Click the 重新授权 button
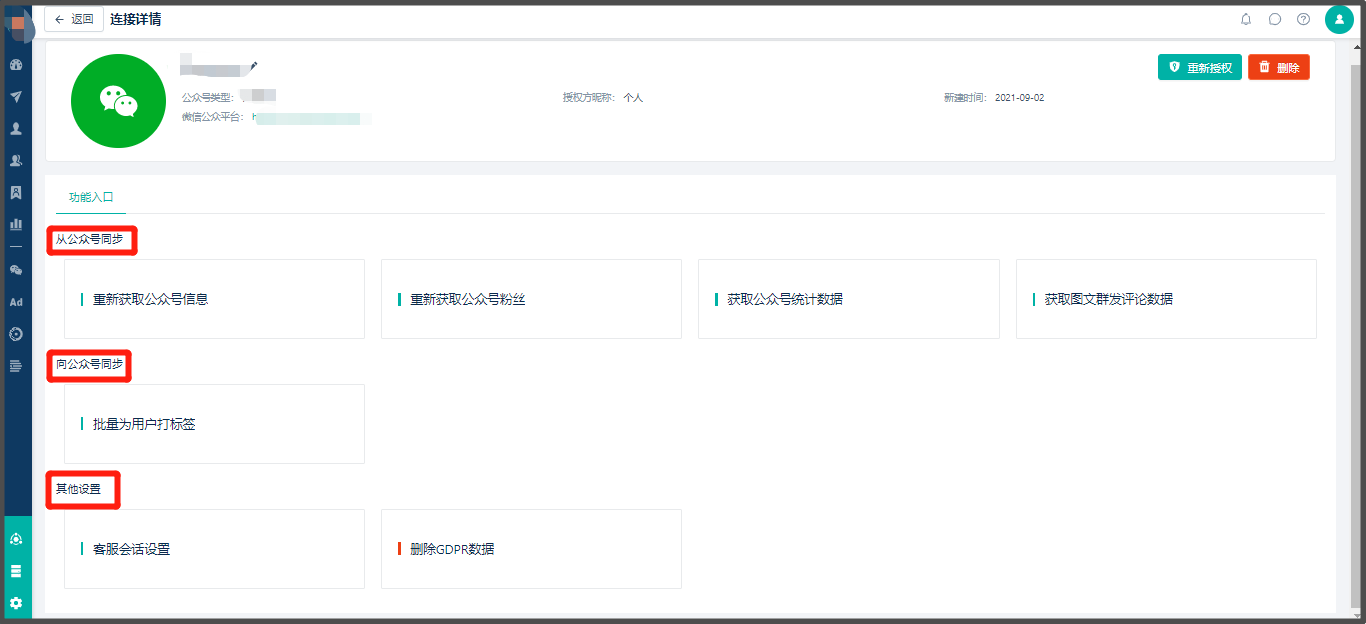This screenshot has height=624, width=1366. click(1200, 67)
